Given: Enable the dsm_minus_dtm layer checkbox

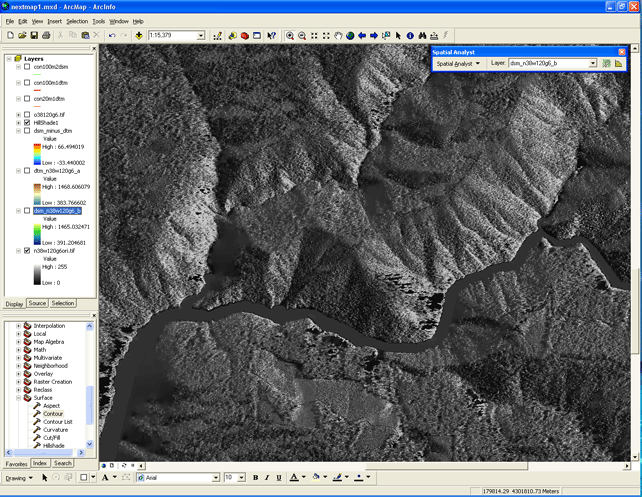Looking at the screenshot, I should point(27,131).
